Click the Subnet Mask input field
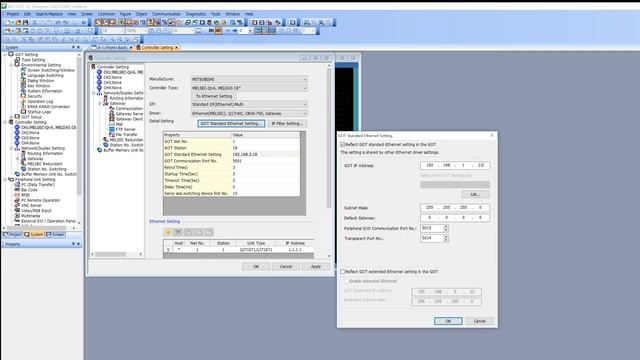Screen dimensions: 640x360 point(455,208)
